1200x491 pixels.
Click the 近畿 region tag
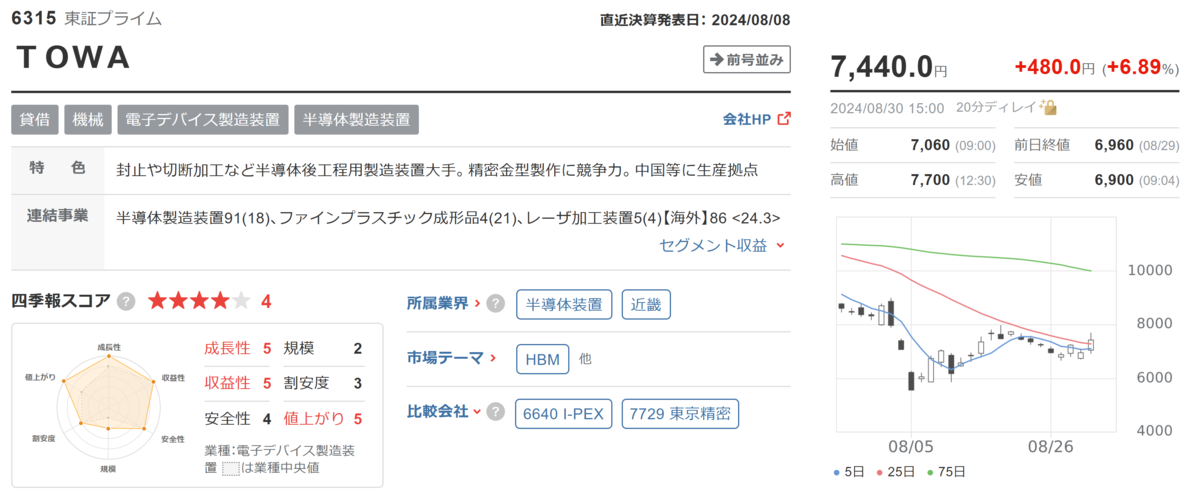pyautogui.click(x=647, y=304)
